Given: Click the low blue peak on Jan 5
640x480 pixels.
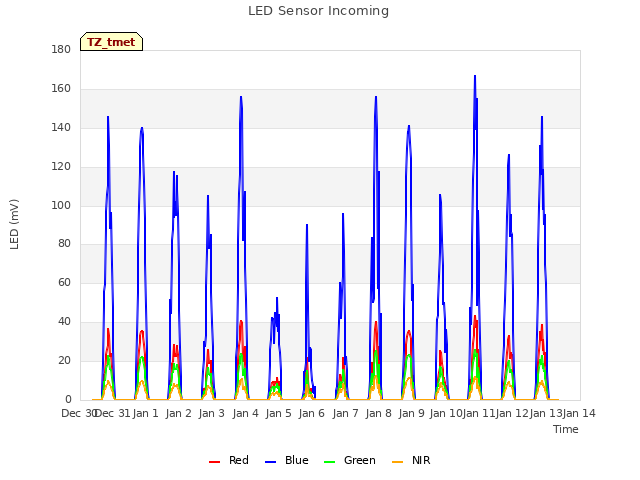Looking at the screenshot, I should coord(277,298).
